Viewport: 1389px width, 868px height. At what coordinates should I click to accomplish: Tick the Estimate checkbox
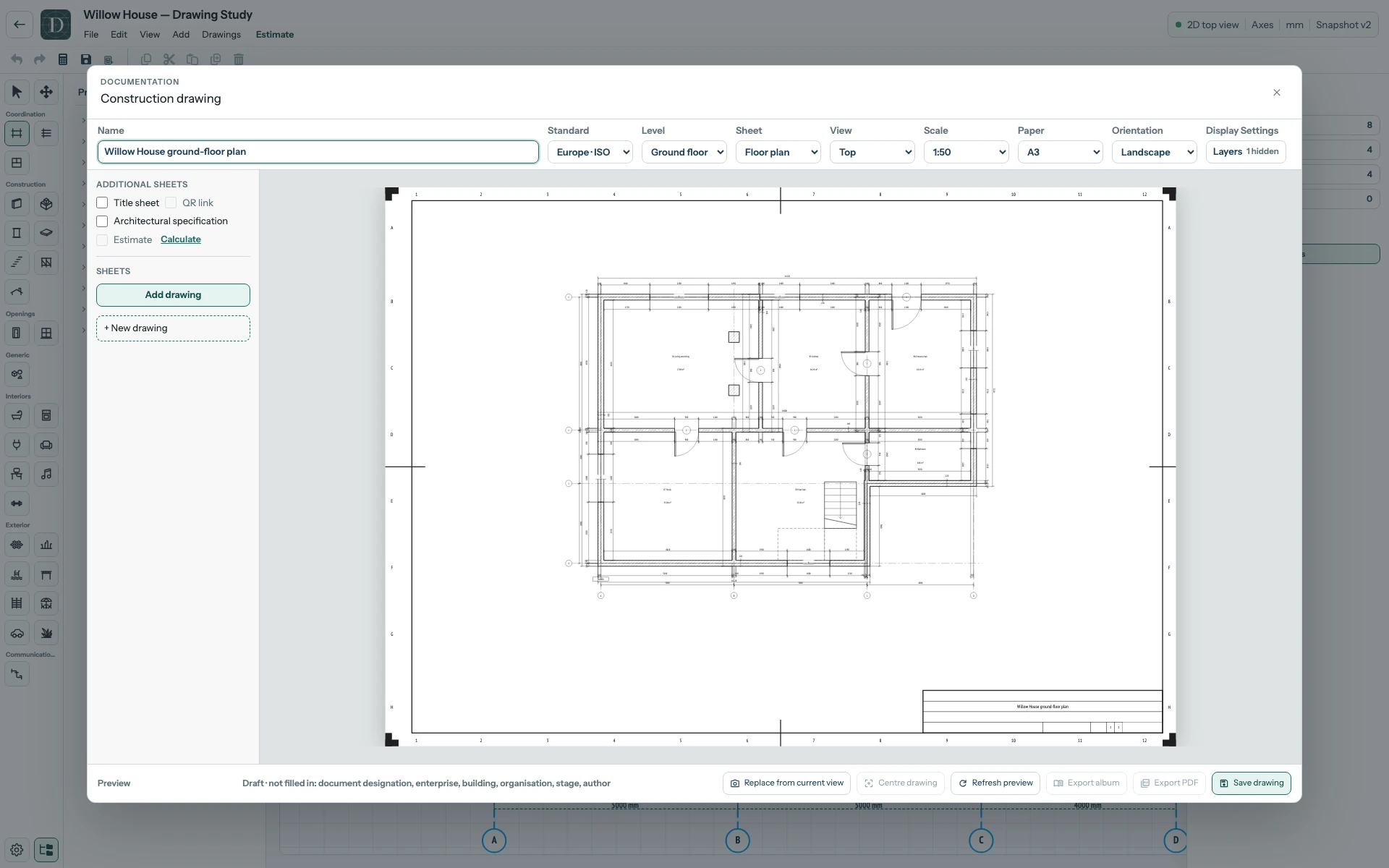[x=102, y=239]
